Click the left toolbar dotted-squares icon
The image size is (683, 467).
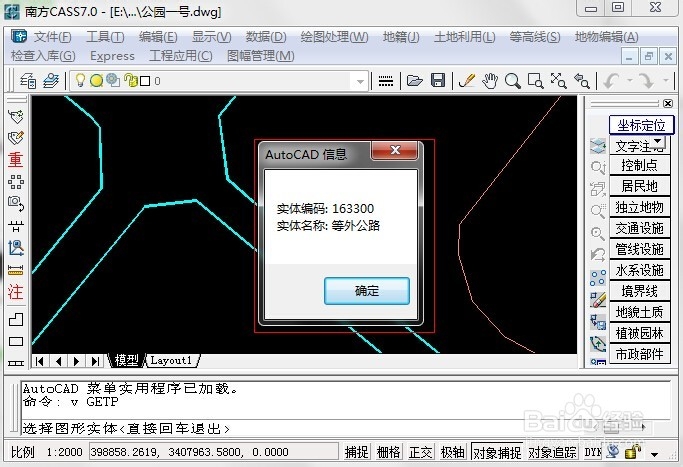click(16, 182)
